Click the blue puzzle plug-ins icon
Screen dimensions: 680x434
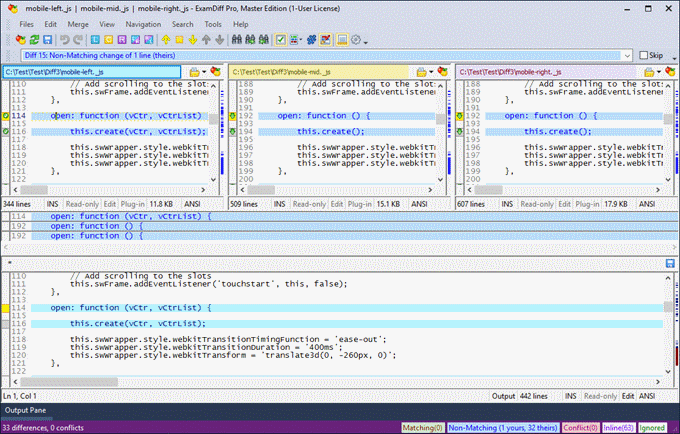pyautogui.click(x=311, y=40)
